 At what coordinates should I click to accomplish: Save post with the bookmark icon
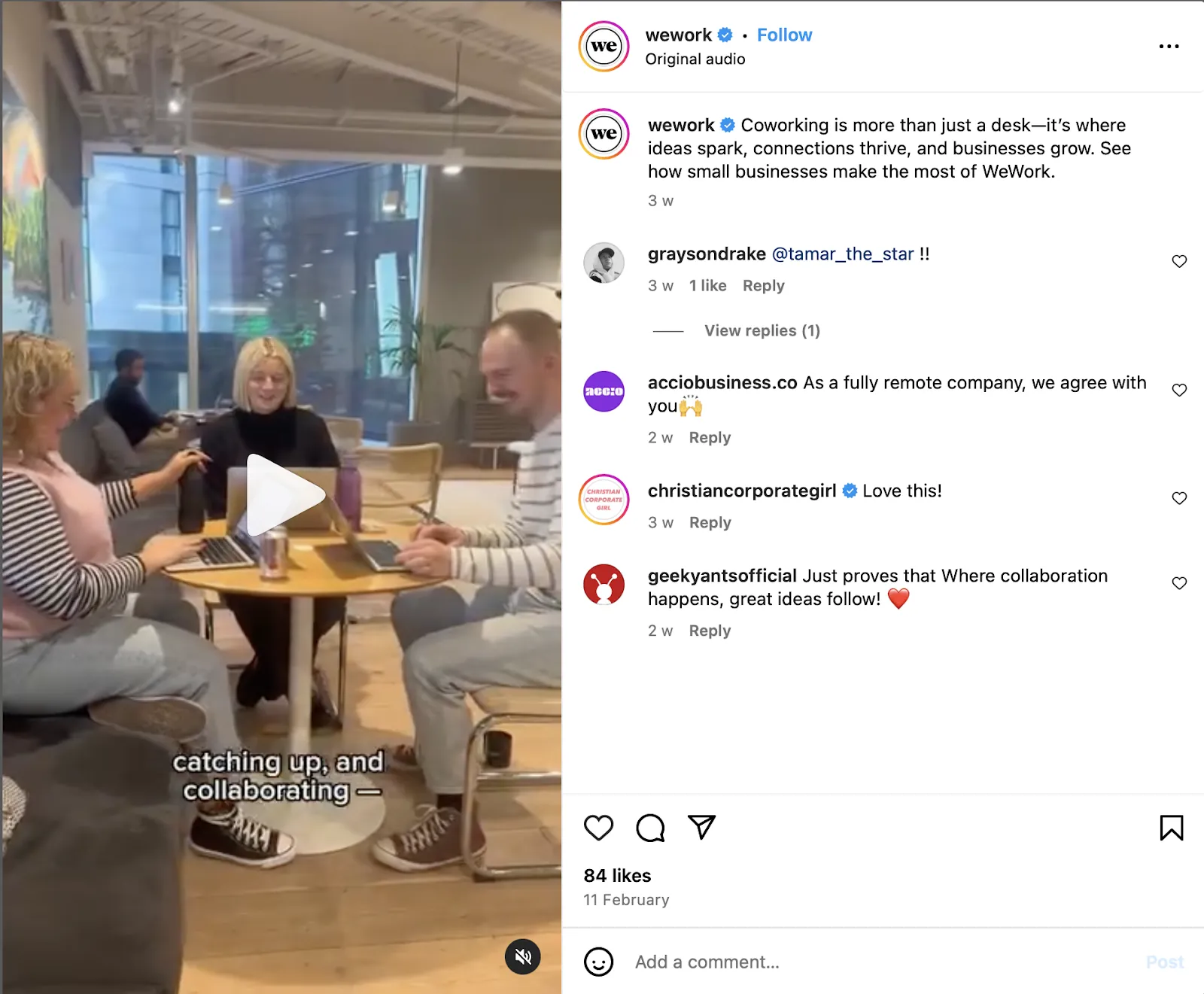click(1171, 828)
